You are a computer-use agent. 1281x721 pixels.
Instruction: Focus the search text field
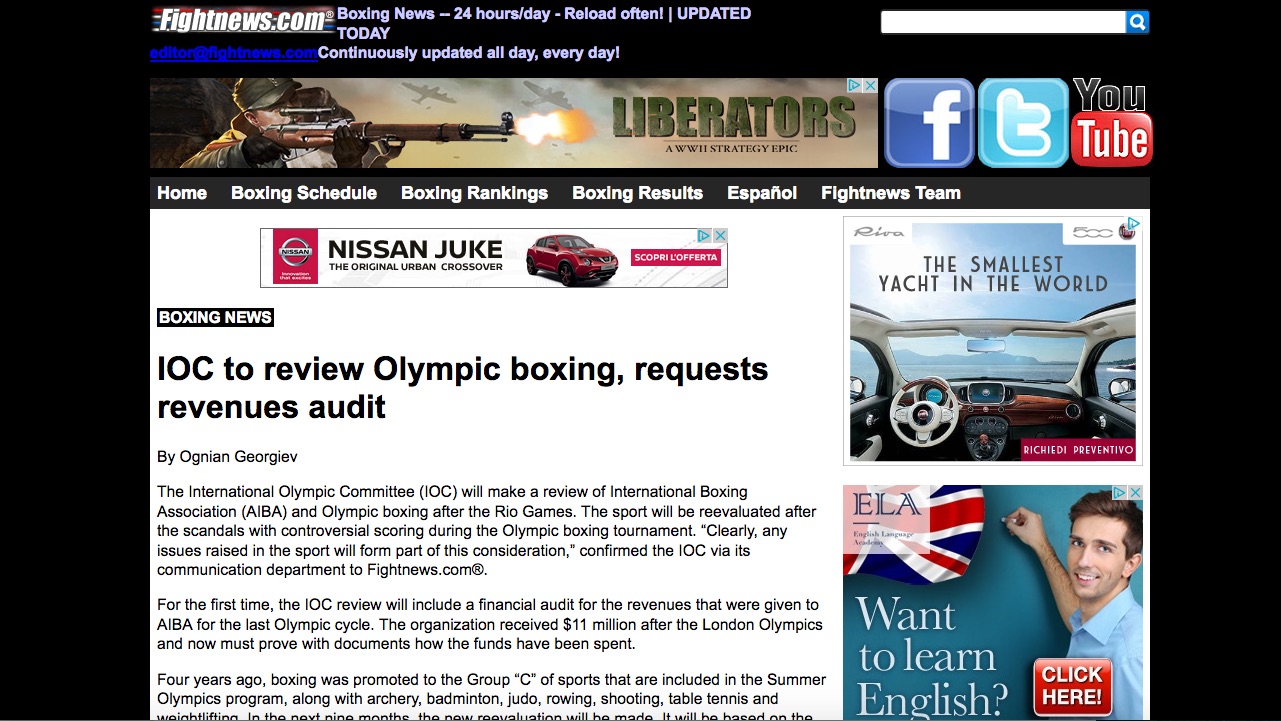1002,22
